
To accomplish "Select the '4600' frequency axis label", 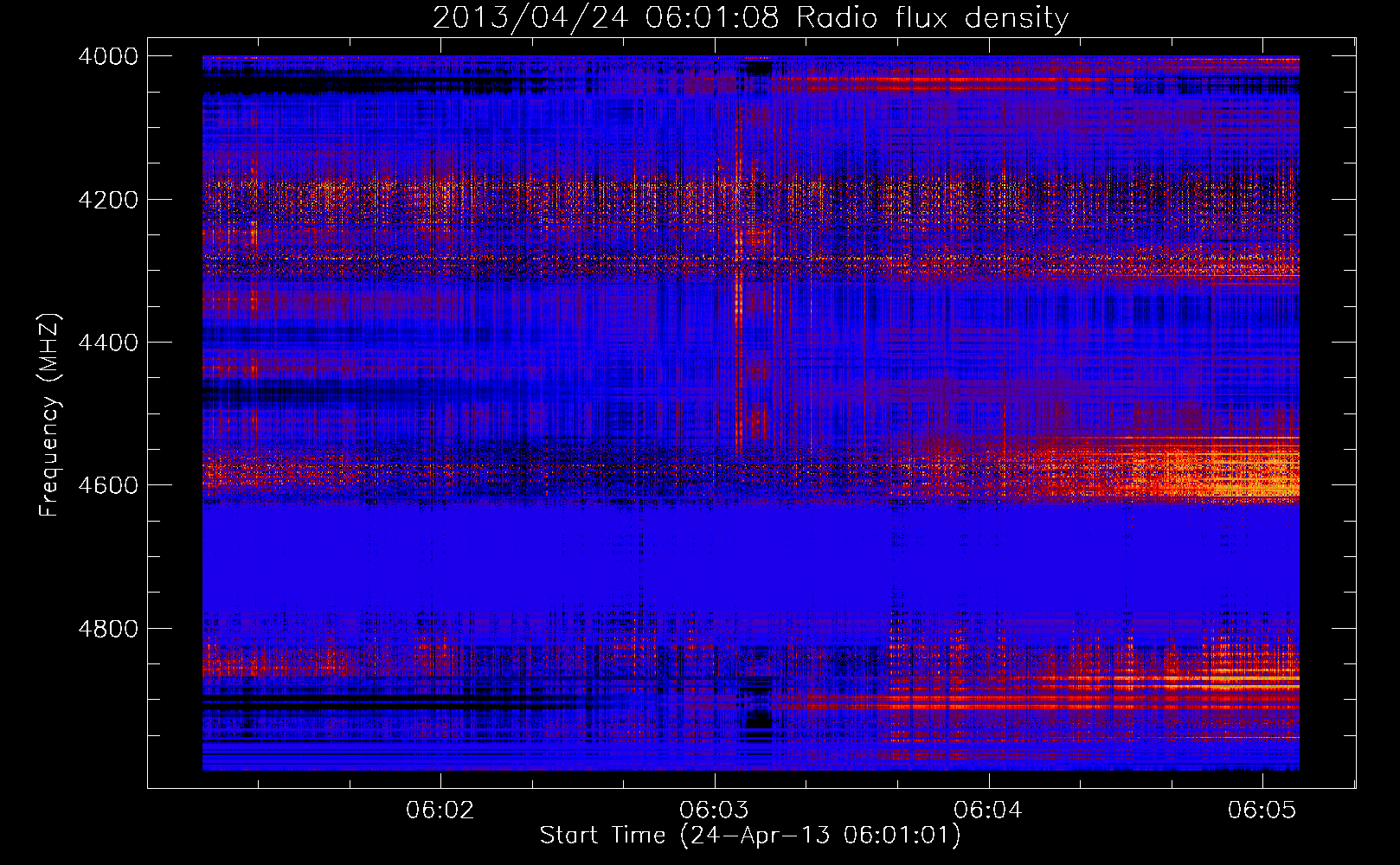I will tap(108, 485).
